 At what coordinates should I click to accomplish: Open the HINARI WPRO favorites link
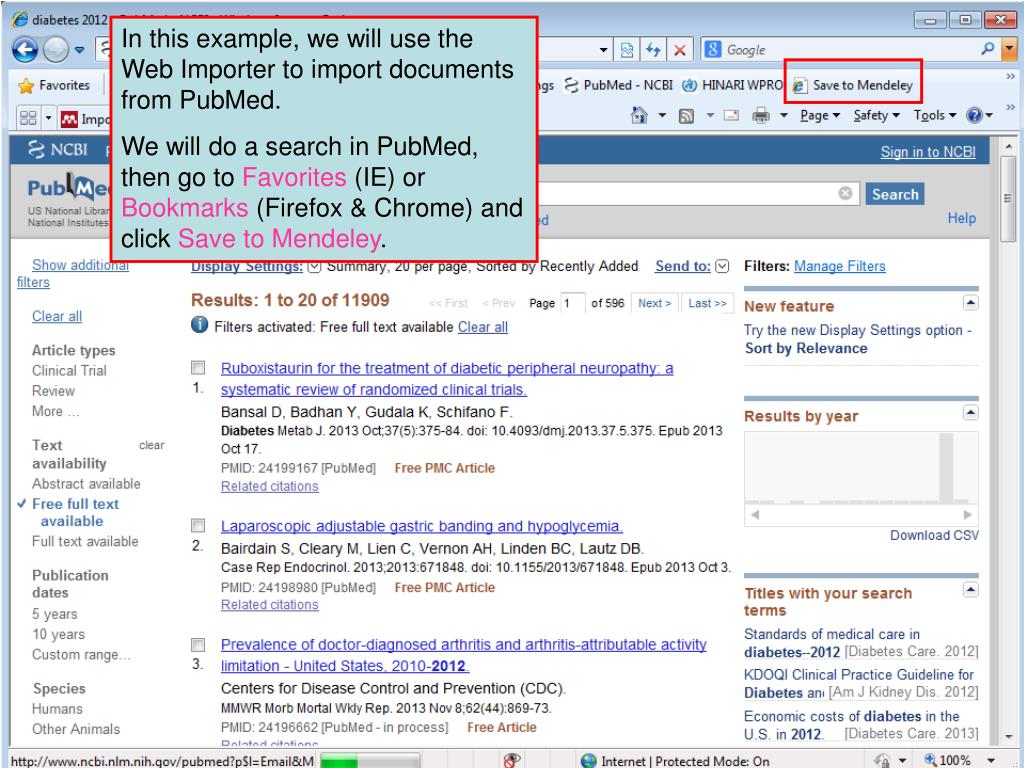point(732,85)
